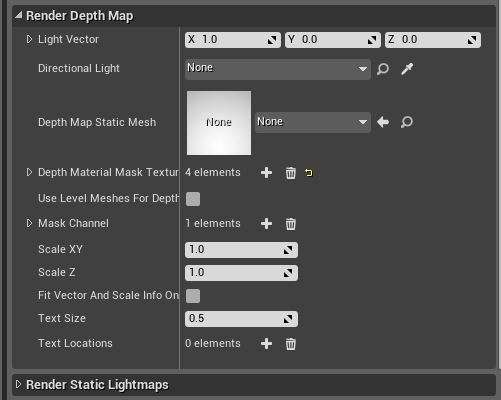Screen dimensions: 501x400
Task: Add element to Depth Material Mask Textures
Action: point(266,173)
